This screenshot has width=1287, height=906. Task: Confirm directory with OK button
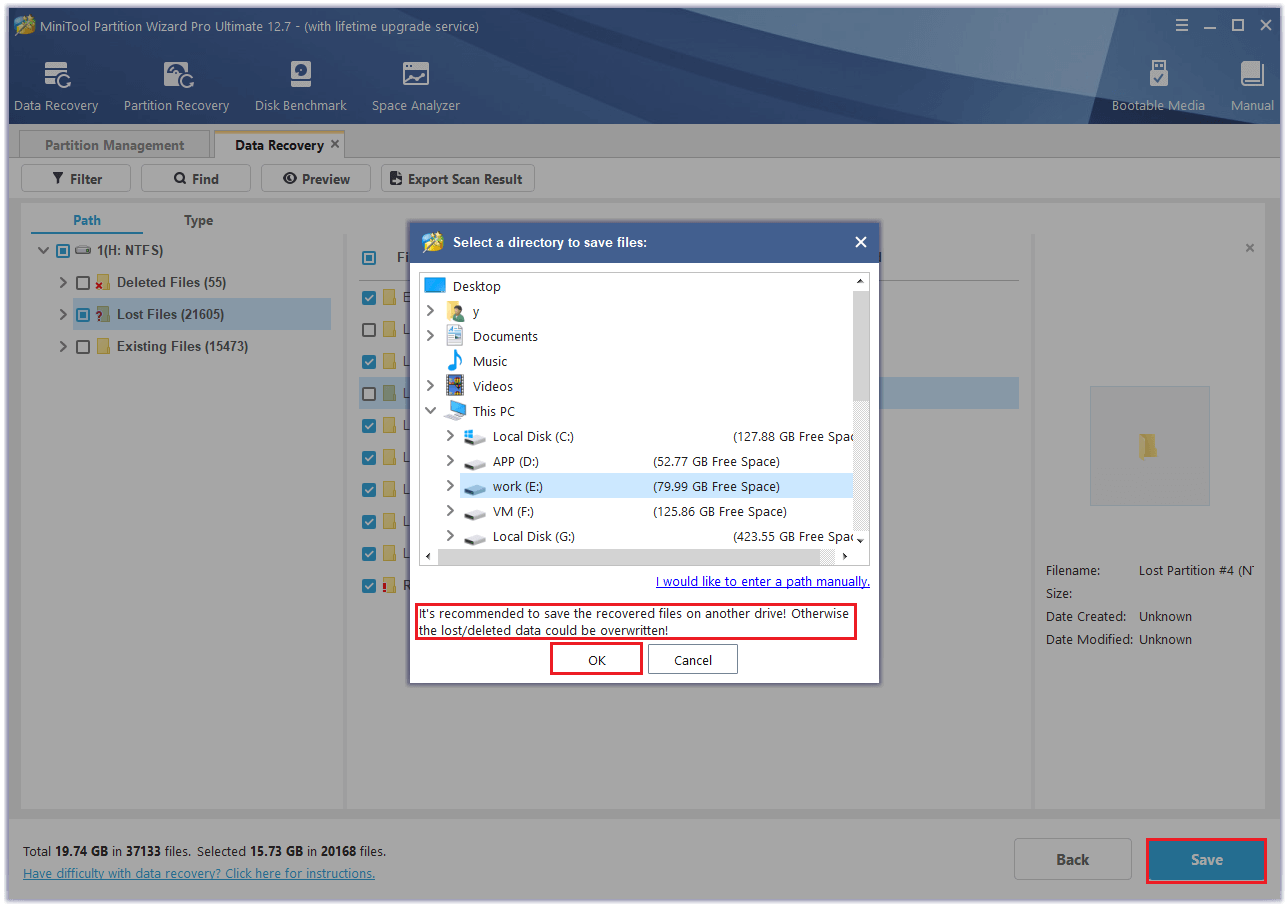[596, 660]
